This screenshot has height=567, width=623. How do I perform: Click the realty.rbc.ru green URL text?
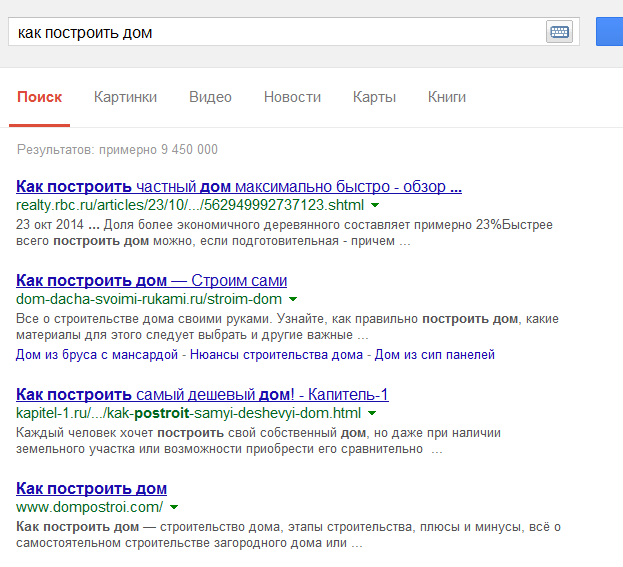coord(190,205)
